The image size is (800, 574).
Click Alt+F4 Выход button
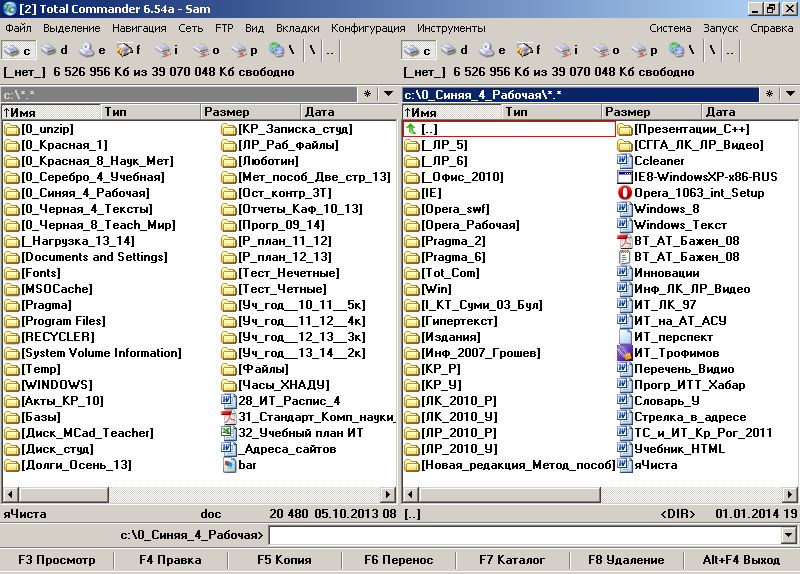pos(741,560)
